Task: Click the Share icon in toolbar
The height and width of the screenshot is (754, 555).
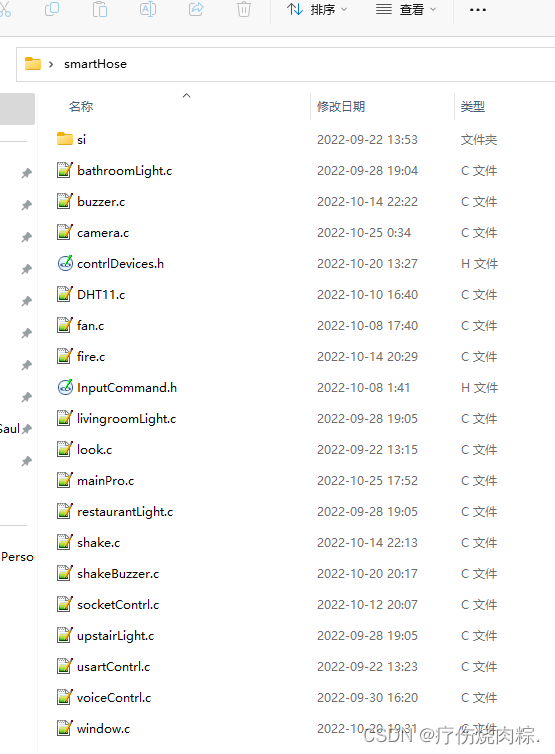Action: [x=196, y=9]
